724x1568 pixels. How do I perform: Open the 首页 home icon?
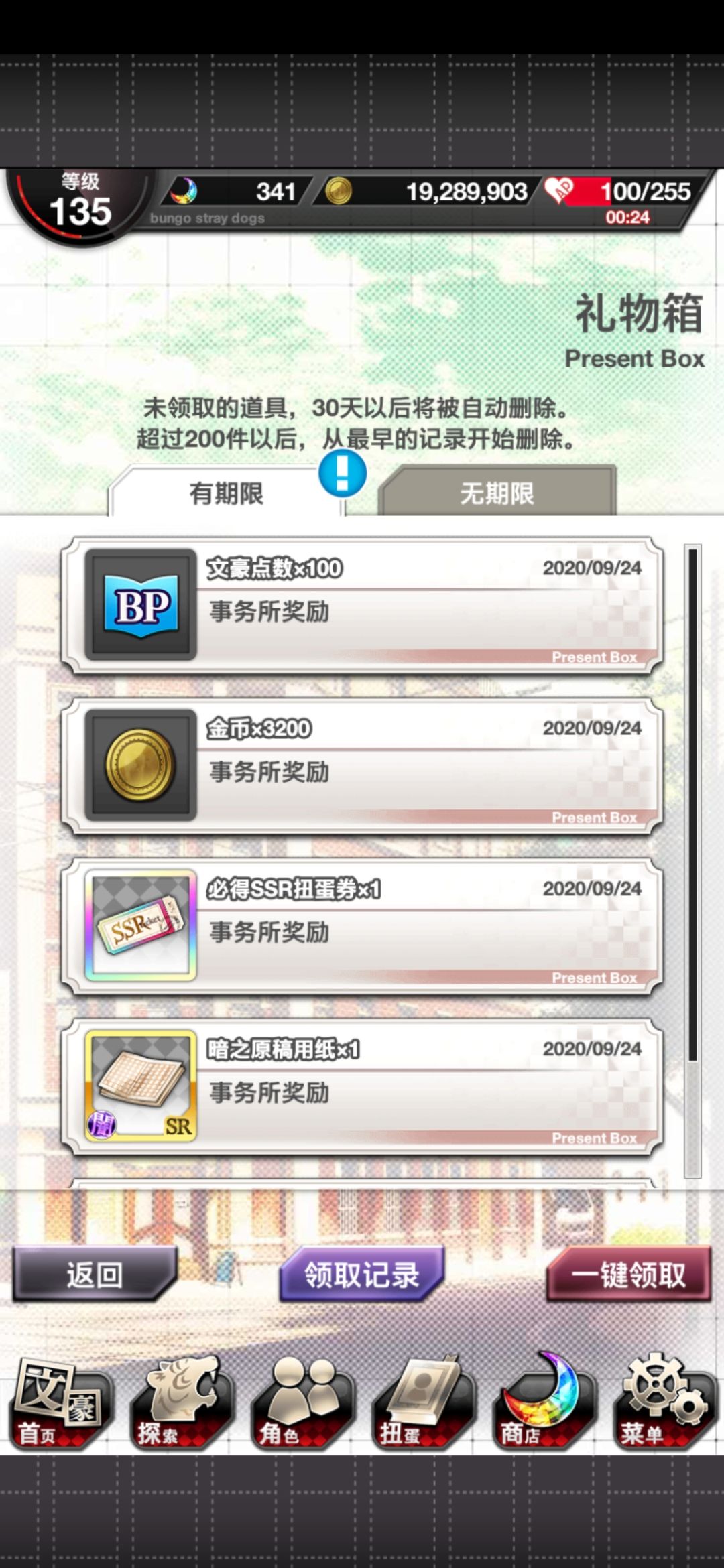60,1404
